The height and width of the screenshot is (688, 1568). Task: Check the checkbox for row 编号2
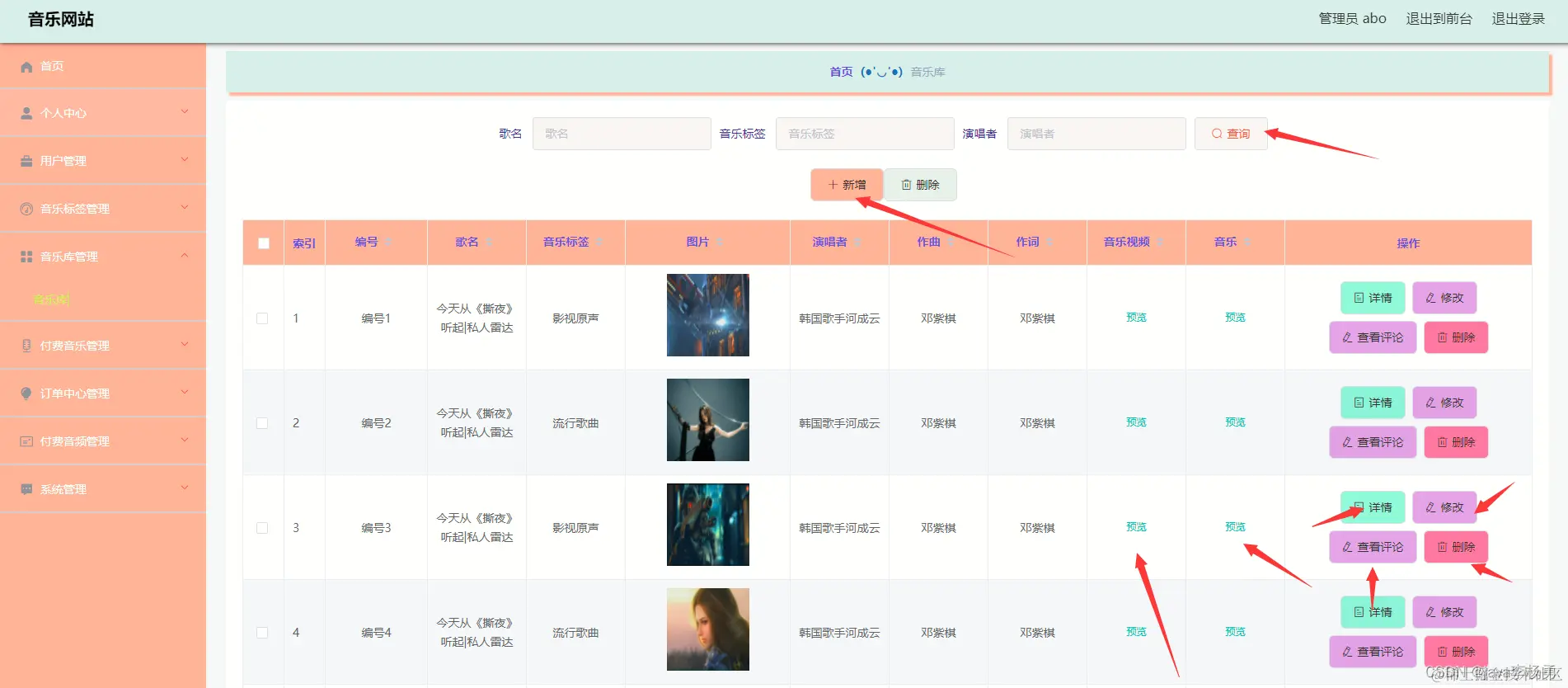(x=262, y=423)
